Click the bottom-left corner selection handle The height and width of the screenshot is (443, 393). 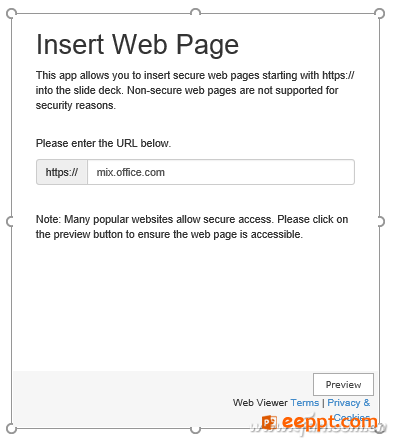(11, 429)
